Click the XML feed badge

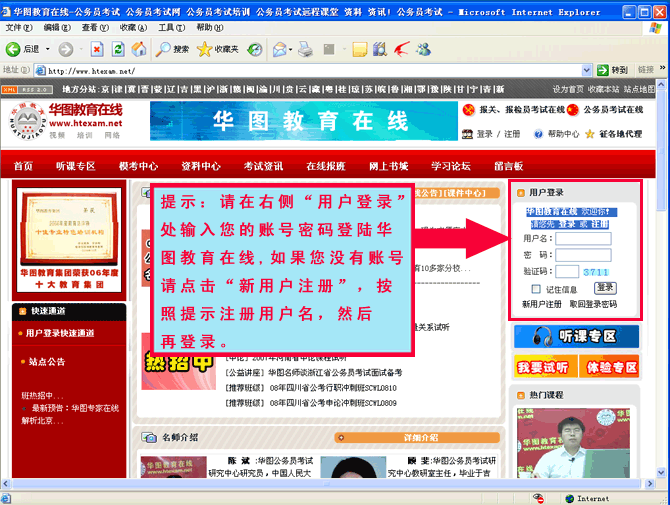(x=9, y=89)
